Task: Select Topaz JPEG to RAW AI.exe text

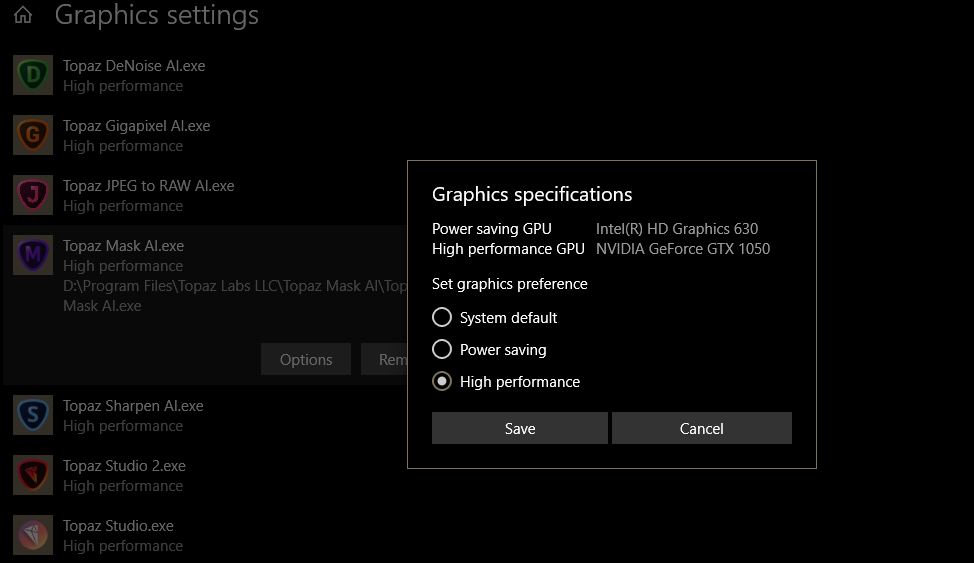Action: click(x=148, y=186)
